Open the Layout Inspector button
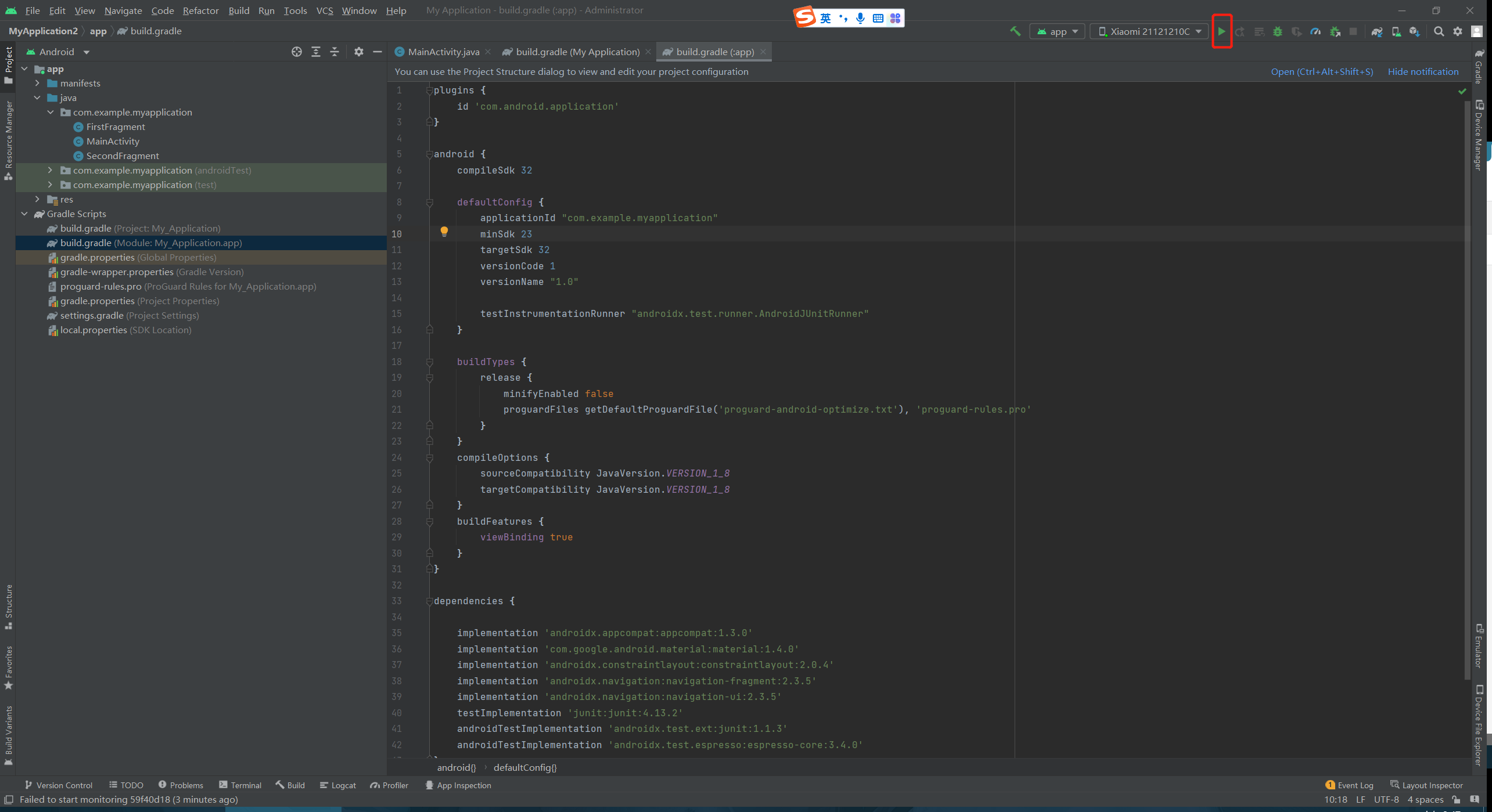The width and height of the screenshot is (1492, 812). click(1426, 785)
